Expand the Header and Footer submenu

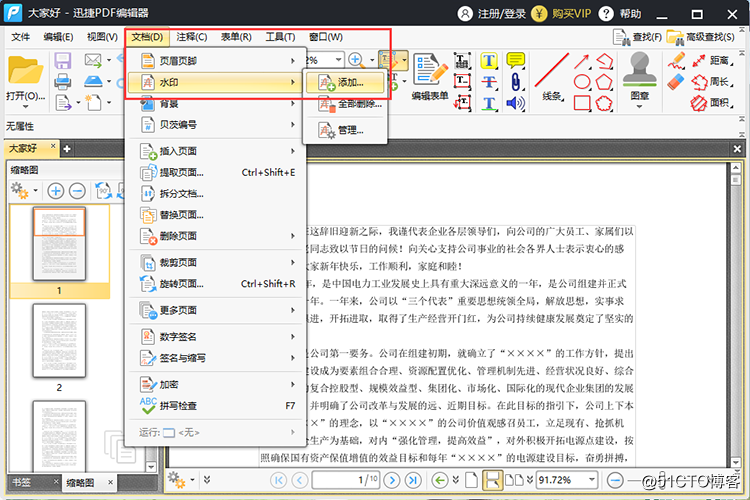pyautogui.click(x=292, y=61)
